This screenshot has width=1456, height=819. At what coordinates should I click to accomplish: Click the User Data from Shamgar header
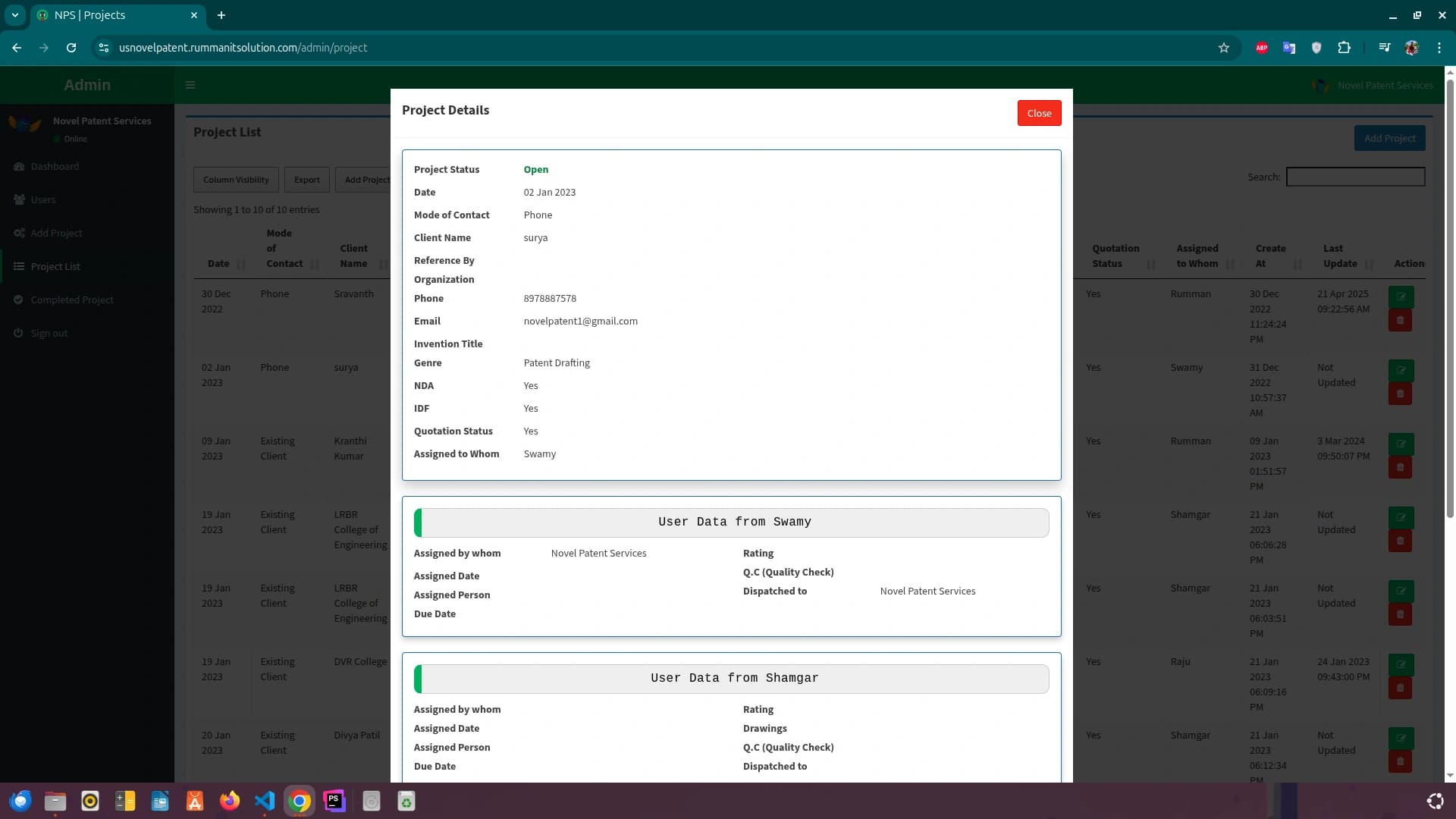(x=733, y=679)
